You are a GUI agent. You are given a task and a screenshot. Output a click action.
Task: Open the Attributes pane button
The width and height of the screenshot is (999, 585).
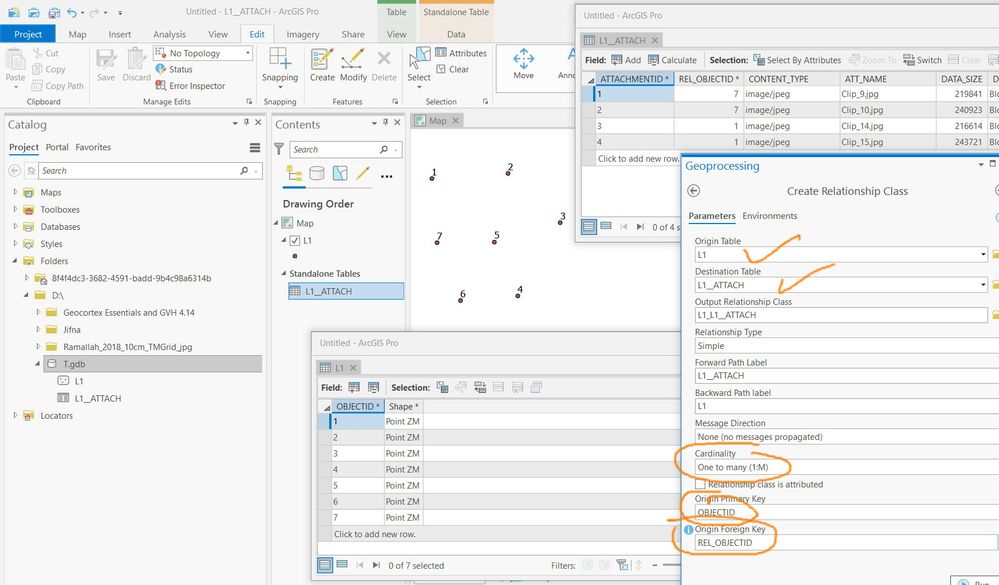(461, 54)
